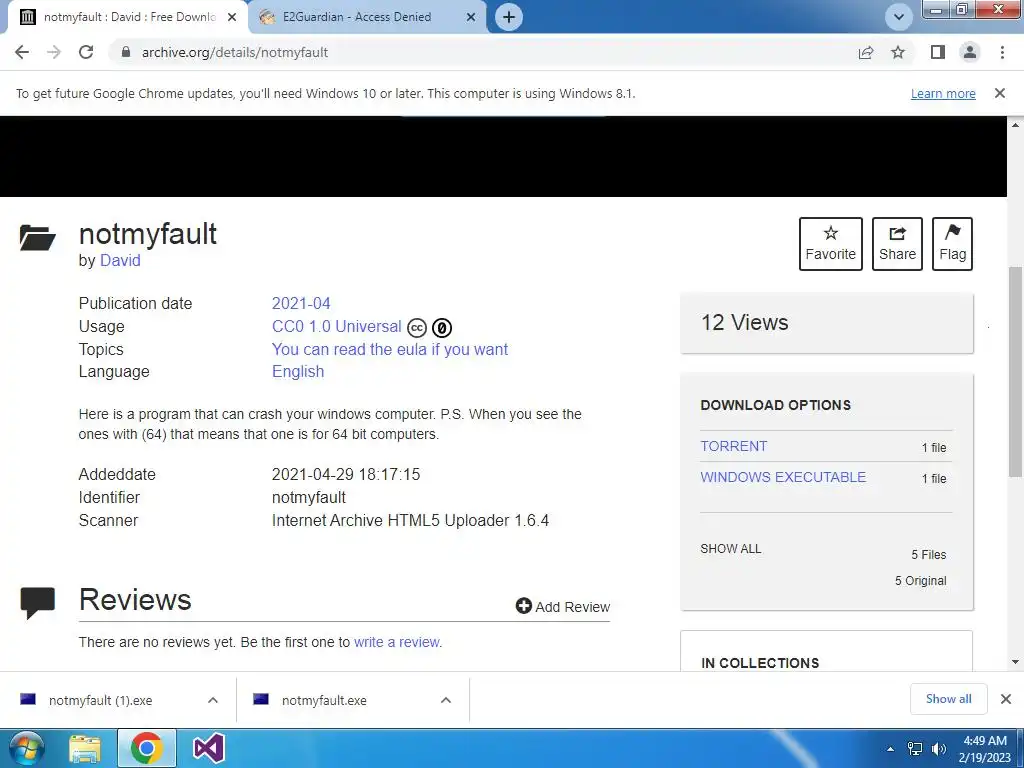Bookmark this tab with star icon
This screenshot has width=1024, height=768.
pos(898,52)
